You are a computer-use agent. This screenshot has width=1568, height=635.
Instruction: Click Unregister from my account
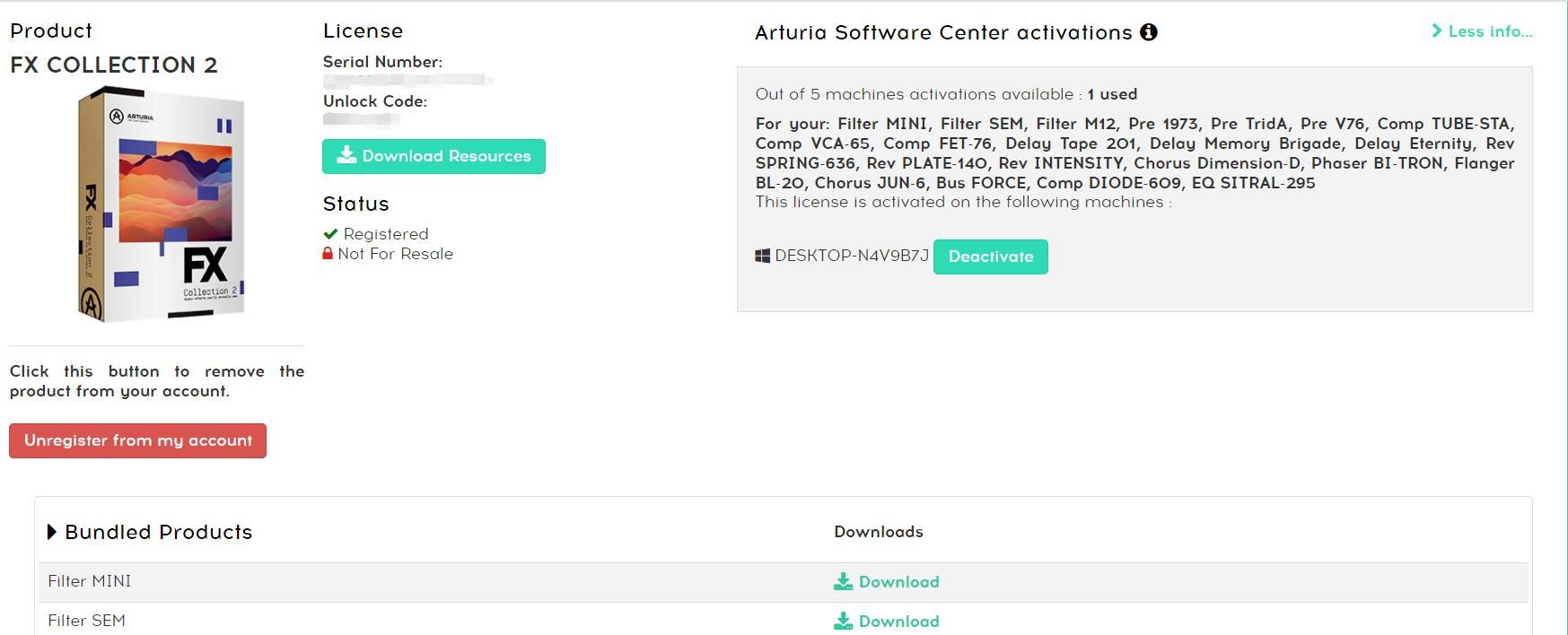tap(137, 440)
